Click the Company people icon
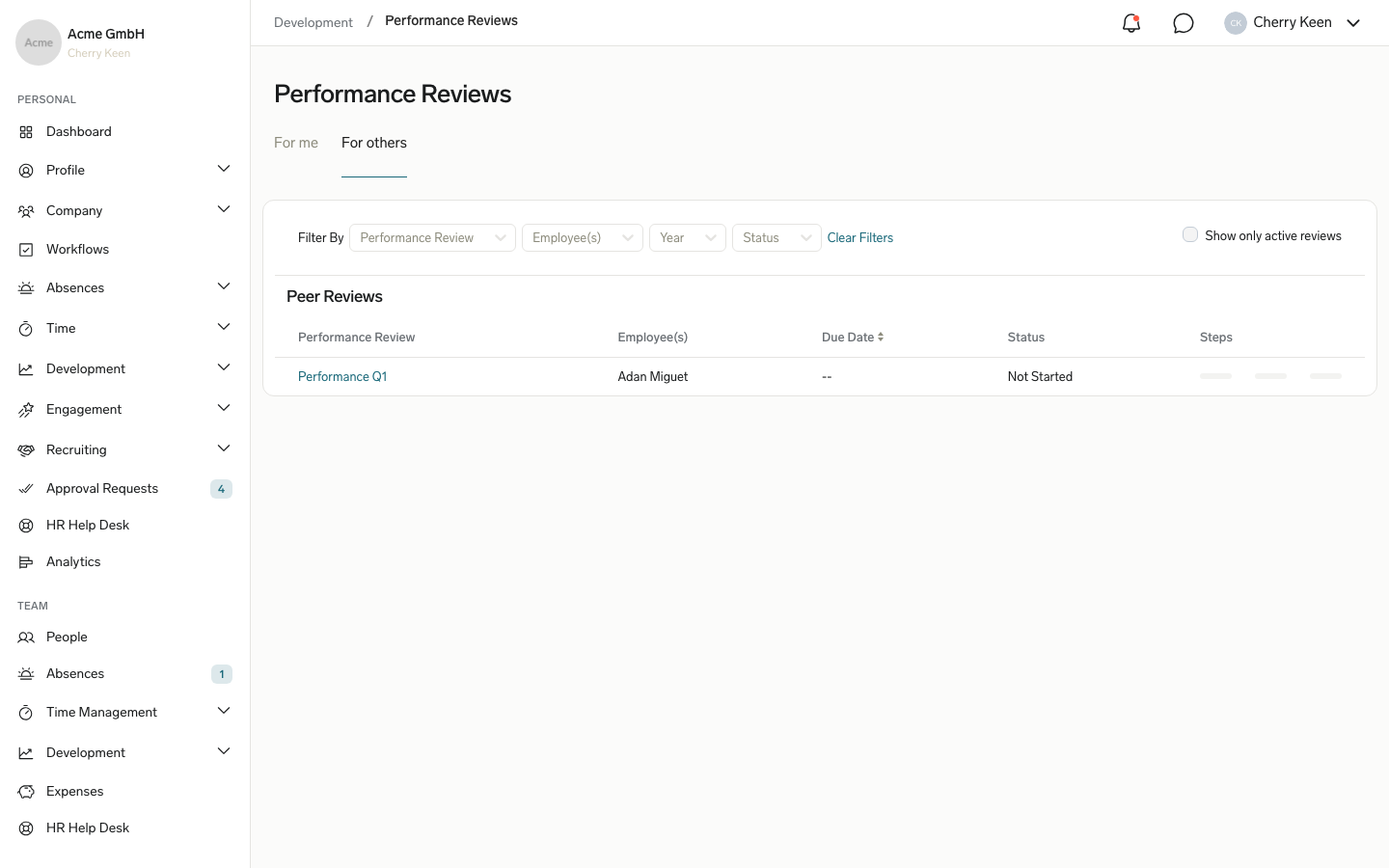This screenshot has height=868, width=1389. 26,211
